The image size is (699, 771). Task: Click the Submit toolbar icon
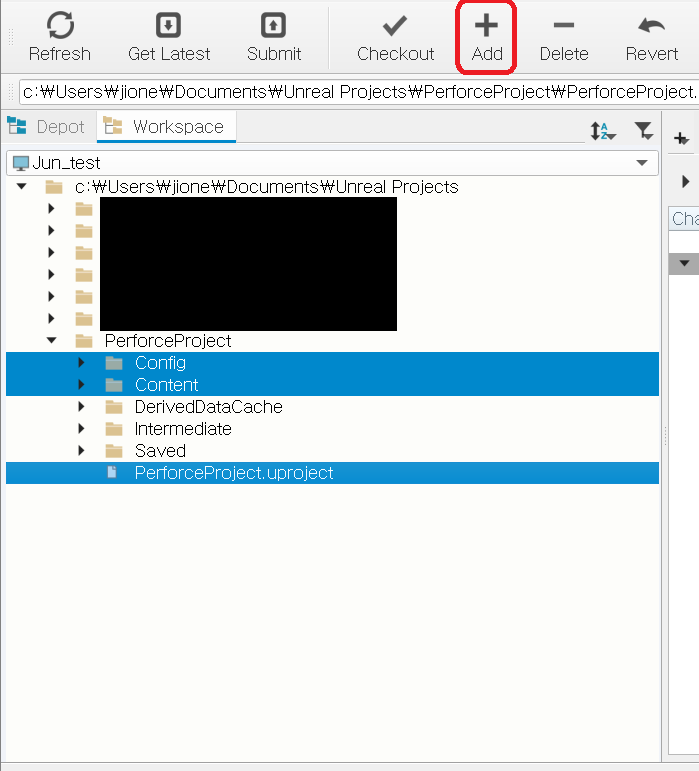click(x=274, y=26)
